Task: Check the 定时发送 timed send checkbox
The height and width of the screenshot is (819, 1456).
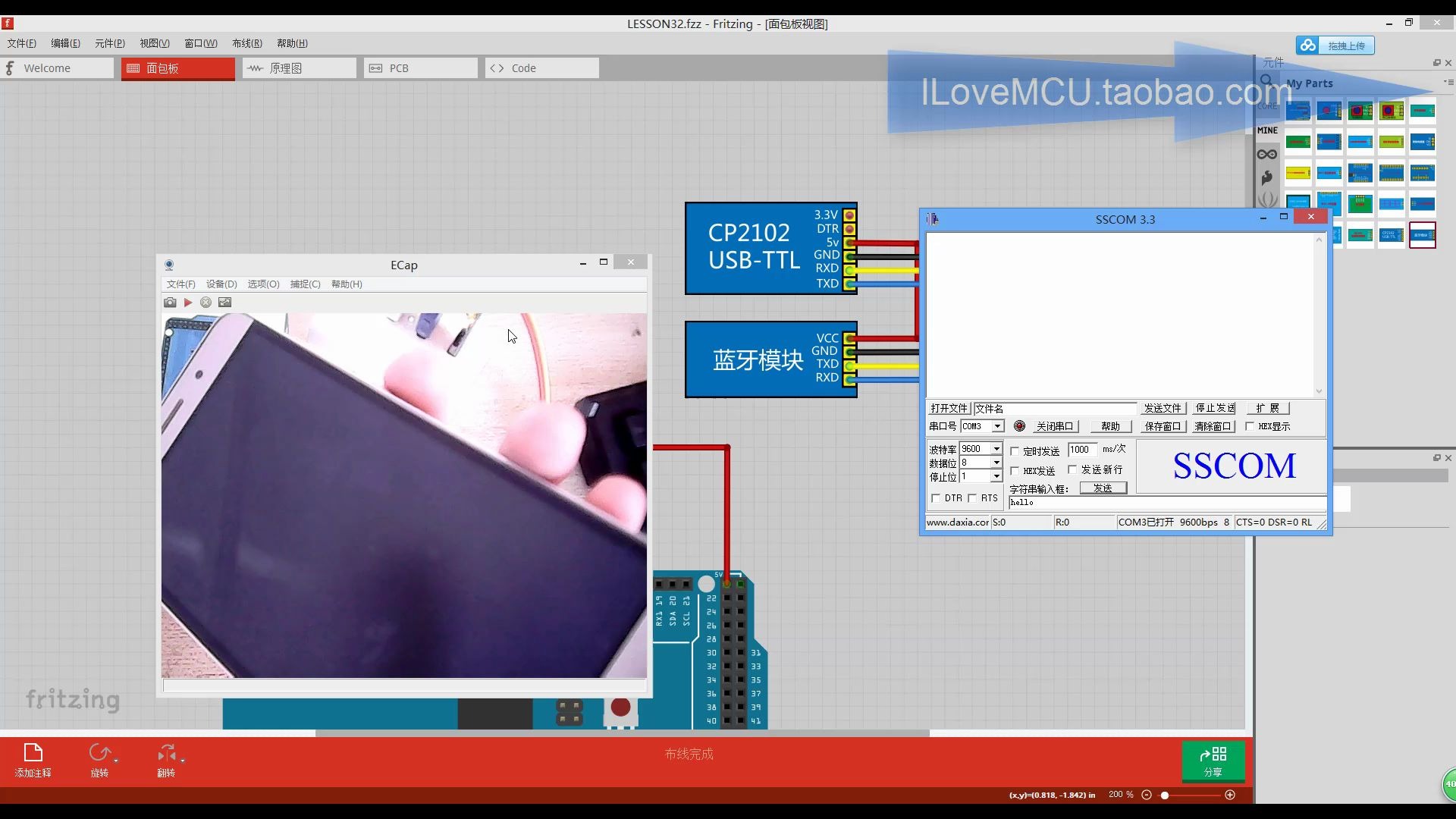Action: point(1015,451)
